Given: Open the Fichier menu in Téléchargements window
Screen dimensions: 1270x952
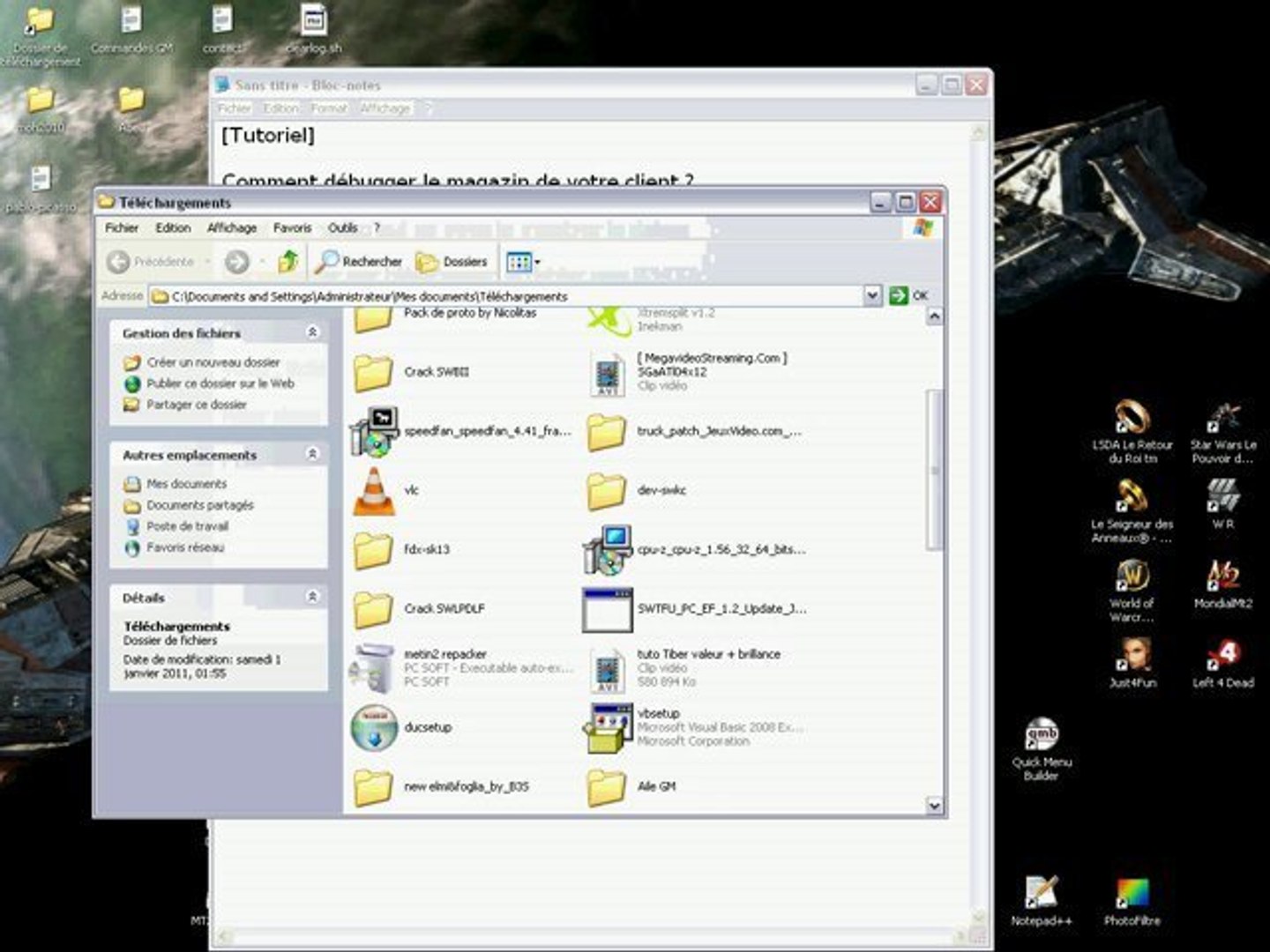Looking at the screenshot, I should point(122,227).
